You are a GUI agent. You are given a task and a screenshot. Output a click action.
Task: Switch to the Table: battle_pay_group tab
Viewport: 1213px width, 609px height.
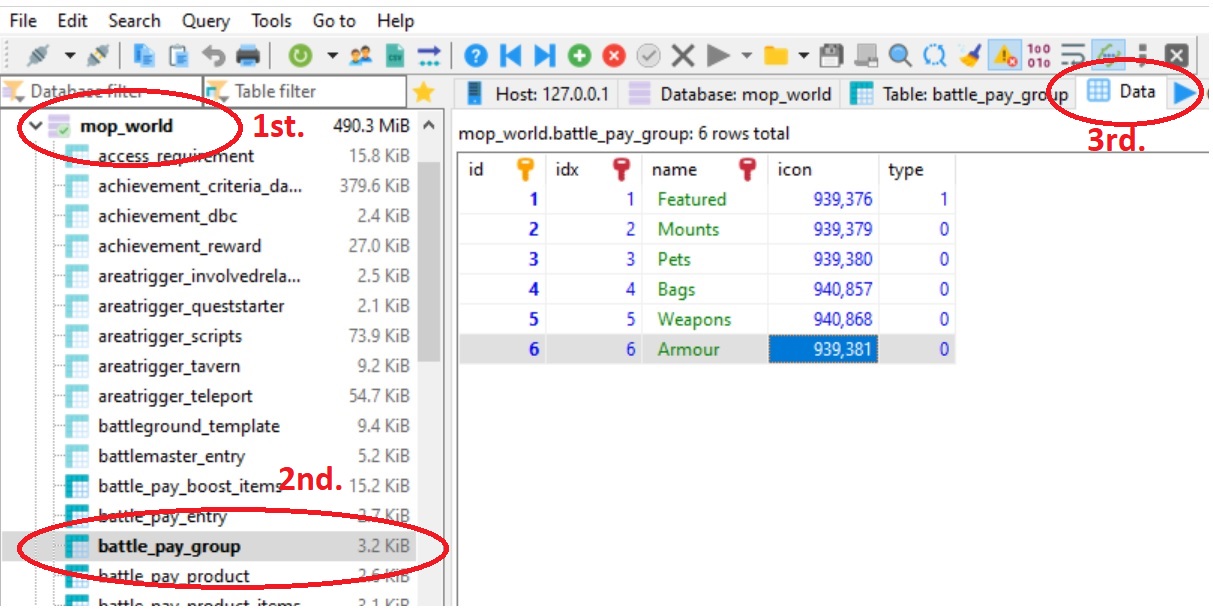[x=960, y=94]
